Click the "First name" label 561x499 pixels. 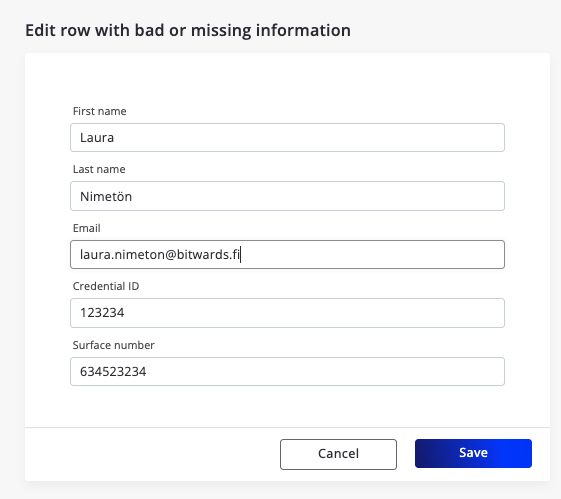[x=99, y=111]
